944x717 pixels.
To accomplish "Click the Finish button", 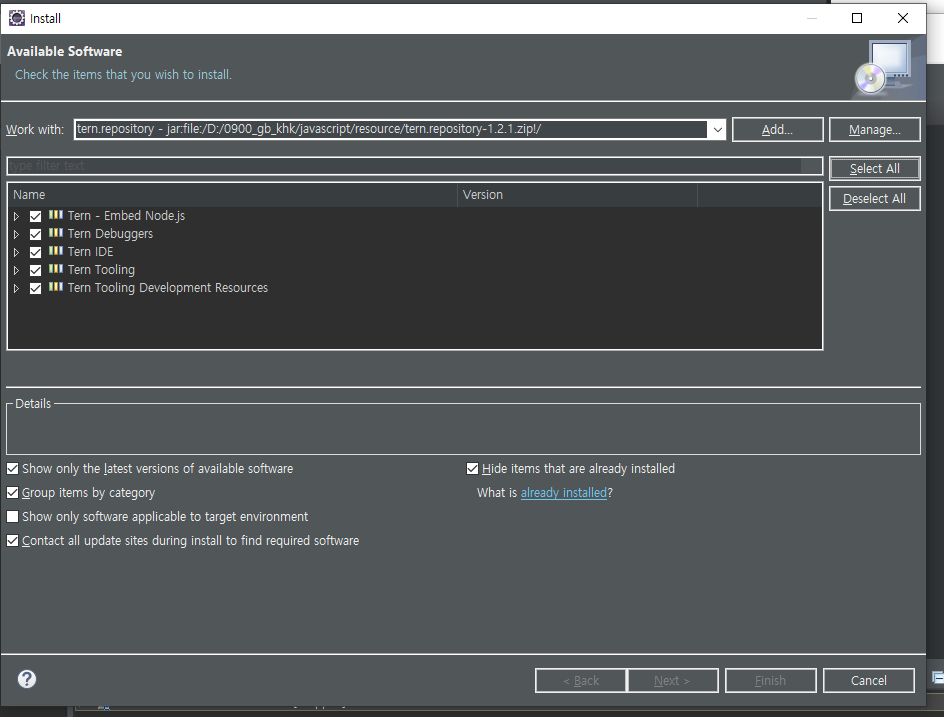I will (771, 680).
